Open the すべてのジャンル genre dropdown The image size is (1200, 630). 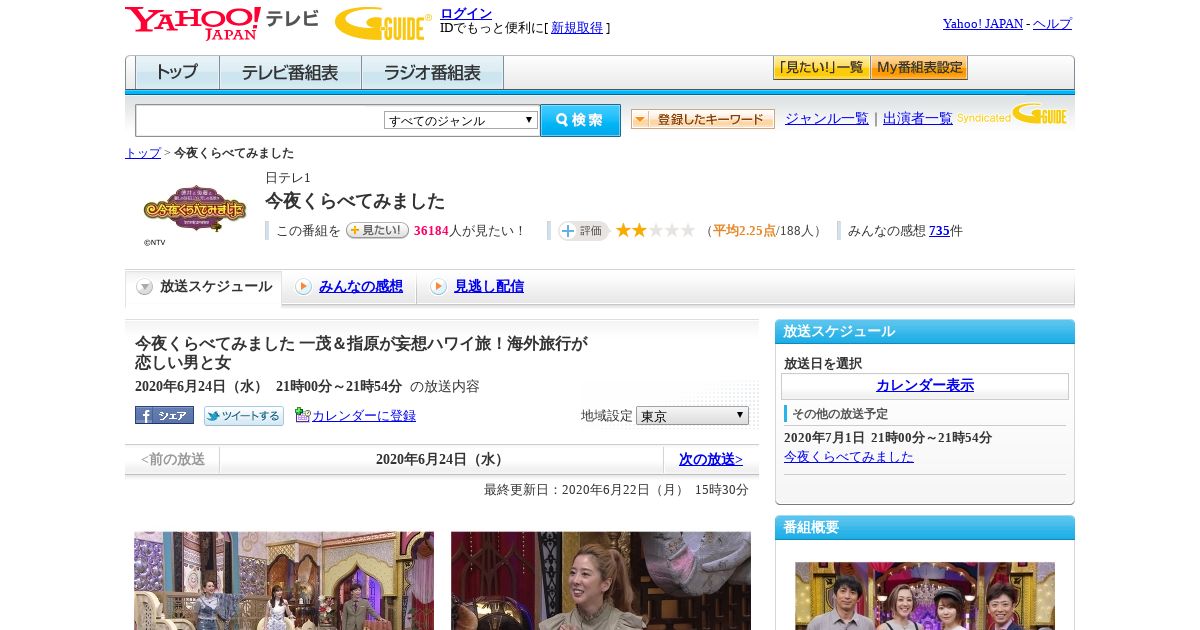pos(461,120)
